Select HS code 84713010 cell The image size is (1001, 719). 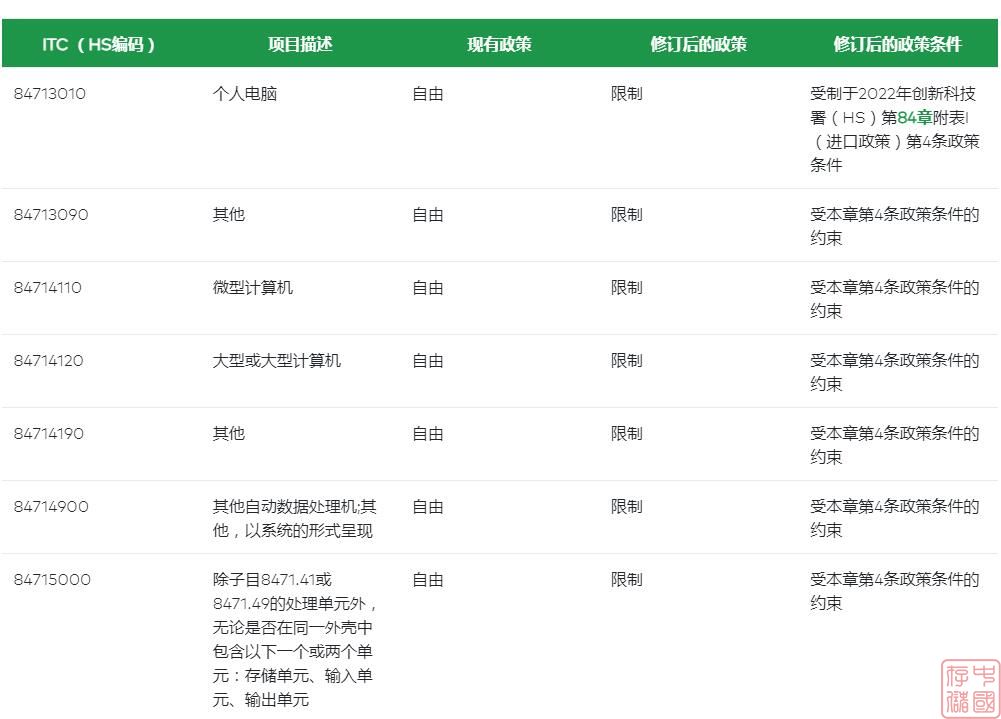[50, 94]
